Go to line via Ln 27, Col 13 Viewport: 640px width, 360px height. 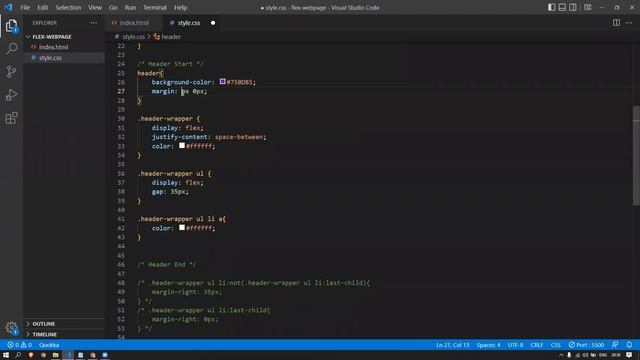click(x=453, y=345)
